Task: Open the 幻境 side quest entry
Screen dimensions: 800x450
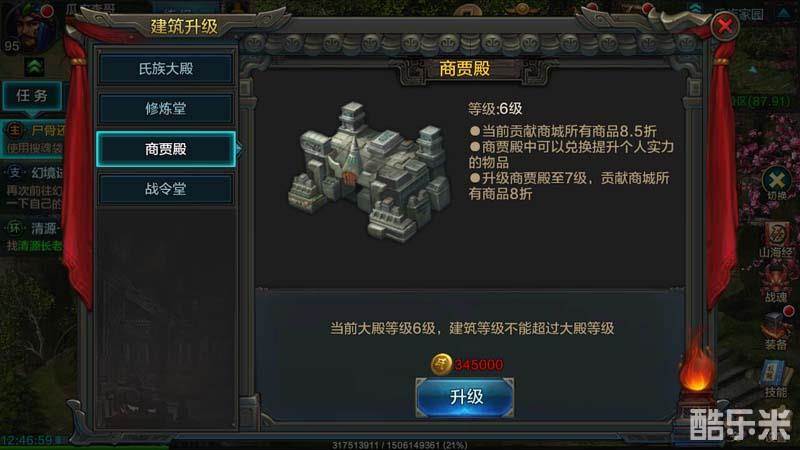Action: [x=34, y=188]
